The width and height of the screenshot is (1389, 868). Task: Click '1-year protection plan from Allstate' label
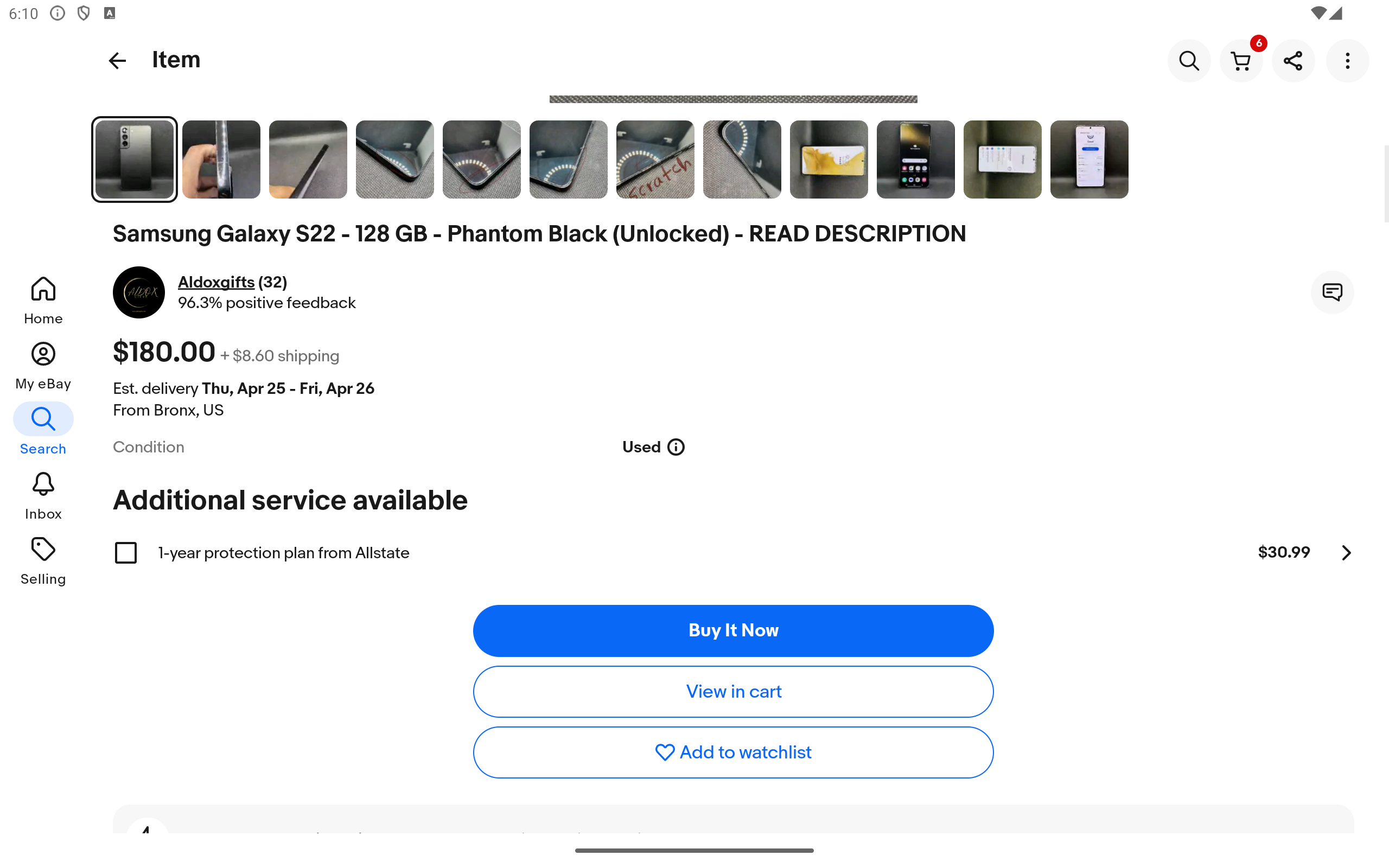(284, 553)
